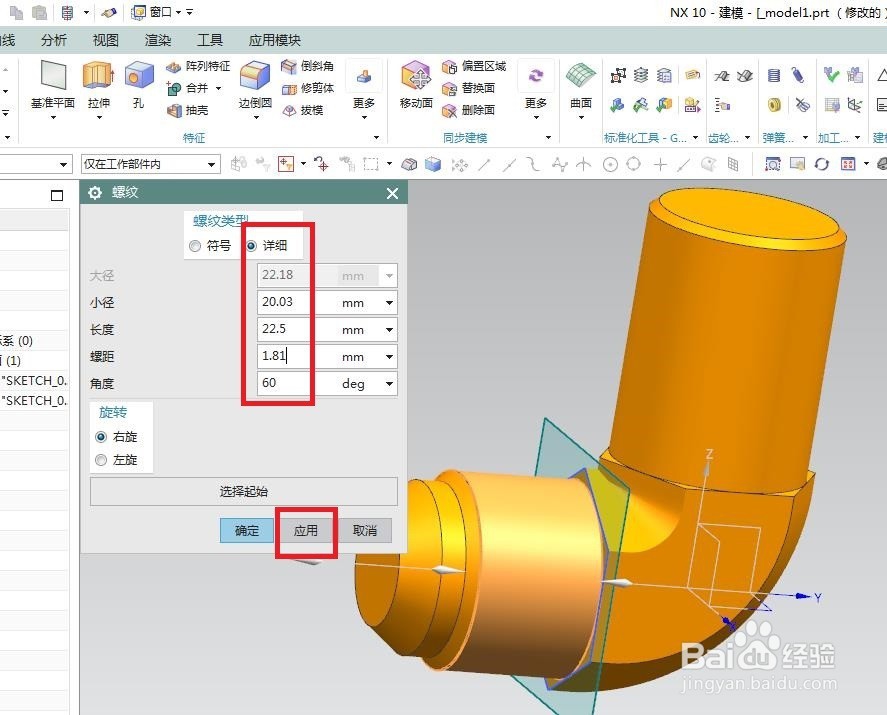Click the dashed rectangle selection icon

point(371,165)
